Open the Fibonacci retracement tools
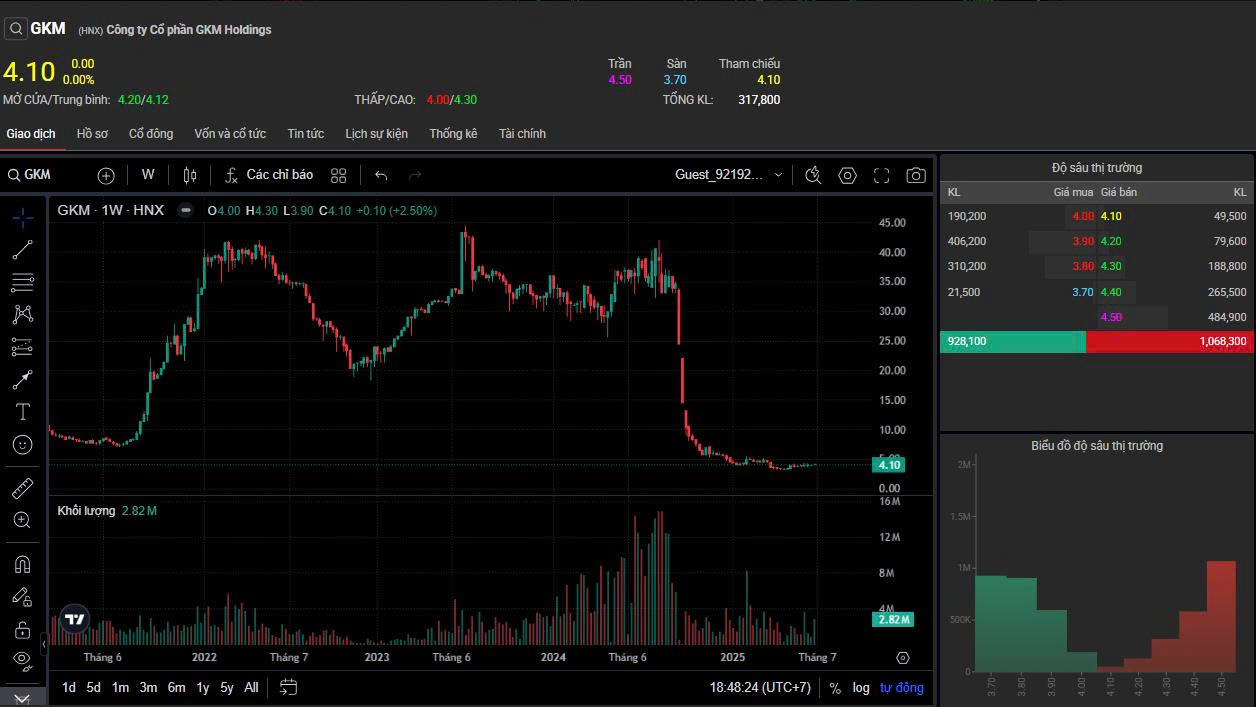Screen dimensions: 1256x707 [x=22, y=282]
